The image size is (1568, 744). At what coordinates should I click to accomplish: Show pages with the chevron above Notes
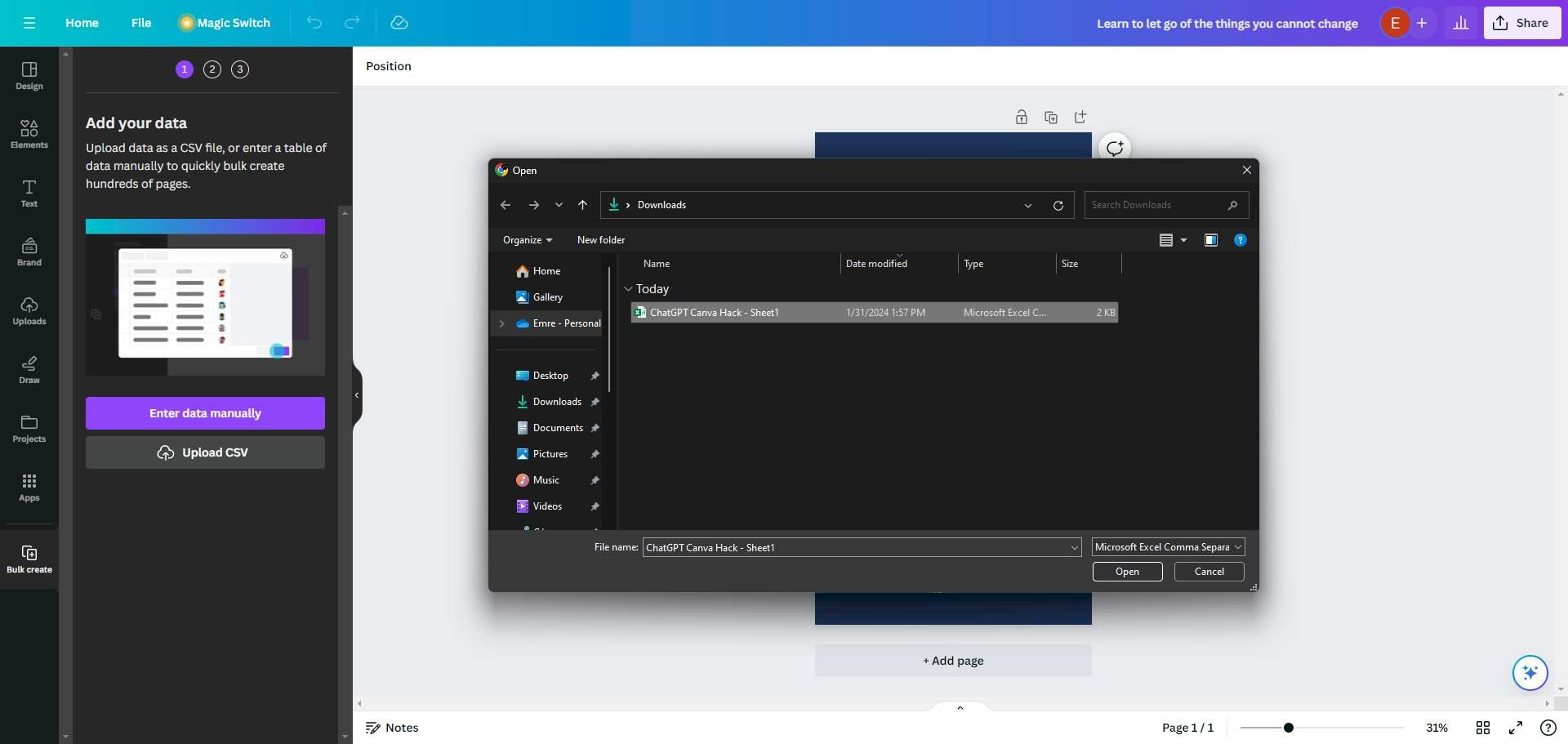coord(960,708)
